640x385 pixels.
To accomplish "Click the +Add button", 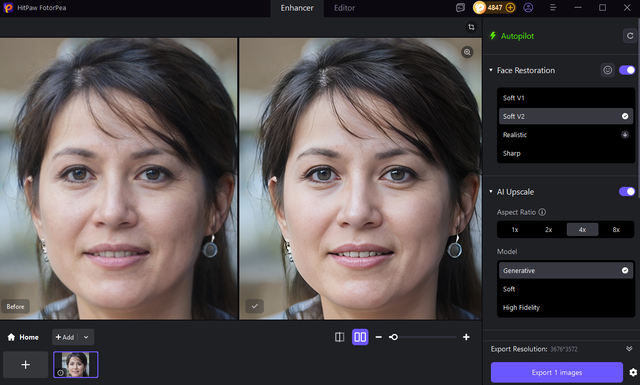I will [65, 337].
